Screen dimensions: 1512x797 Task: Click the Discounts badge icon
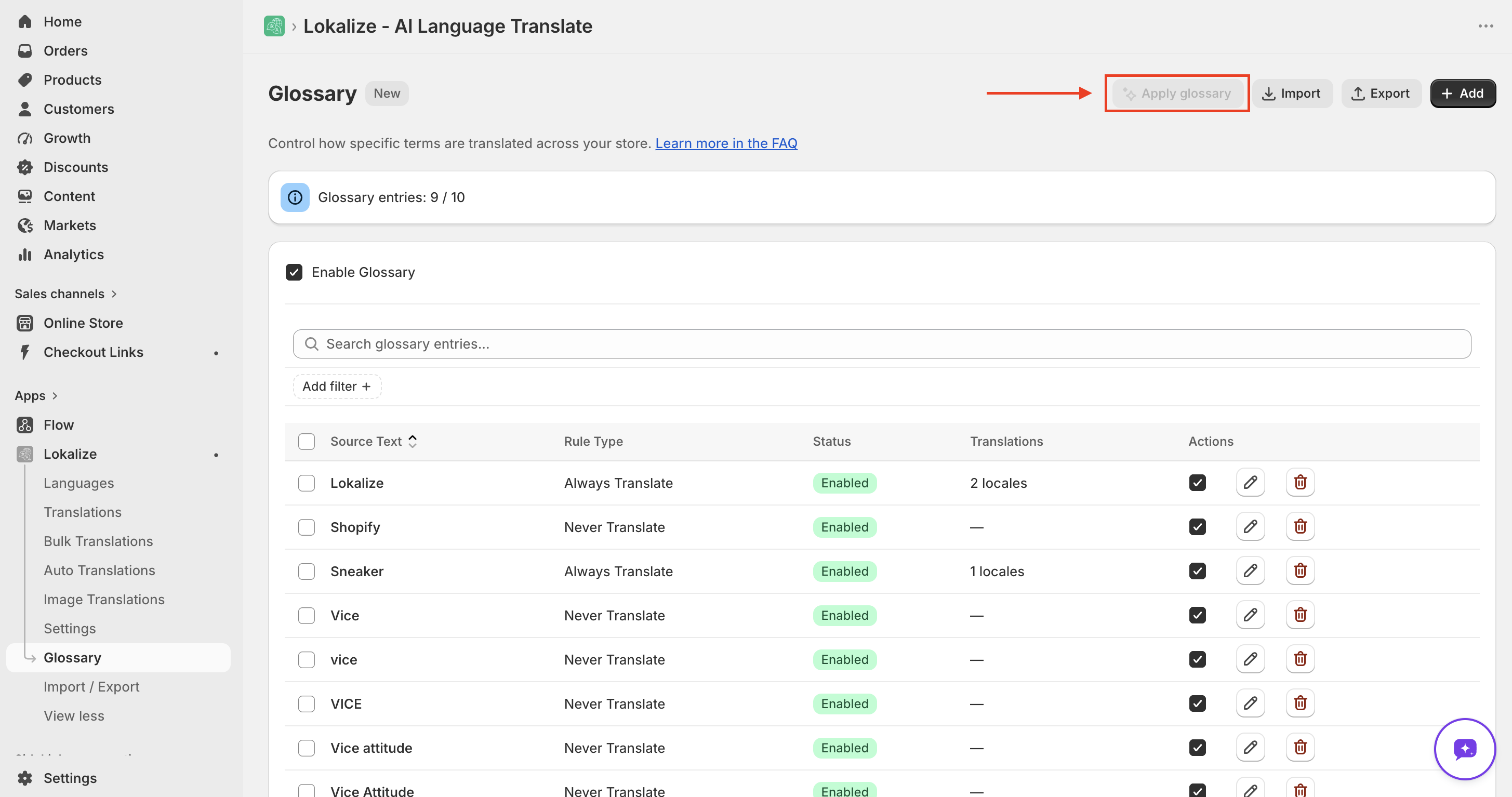[24, 167]
